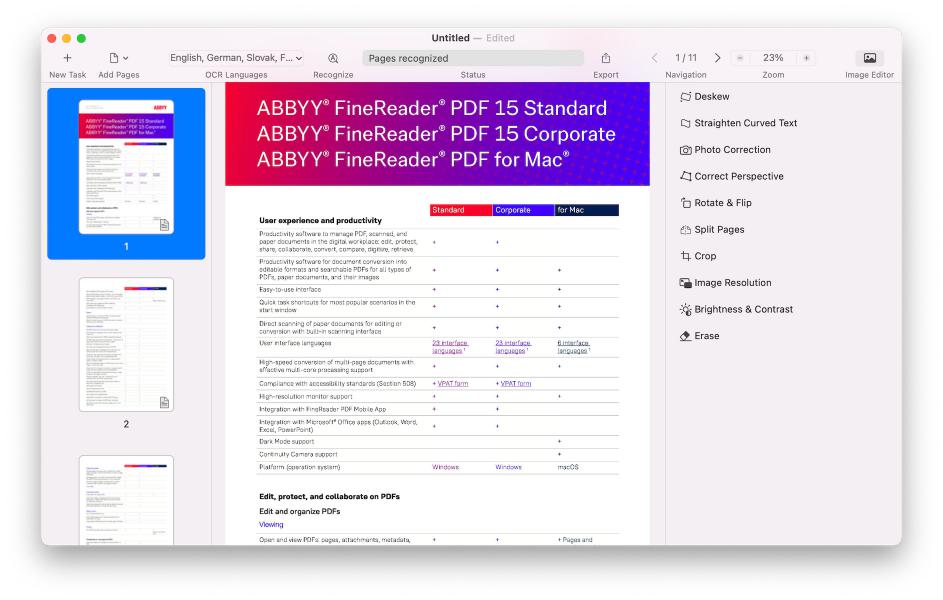Select the third page thumbnail

coord(126,500)
